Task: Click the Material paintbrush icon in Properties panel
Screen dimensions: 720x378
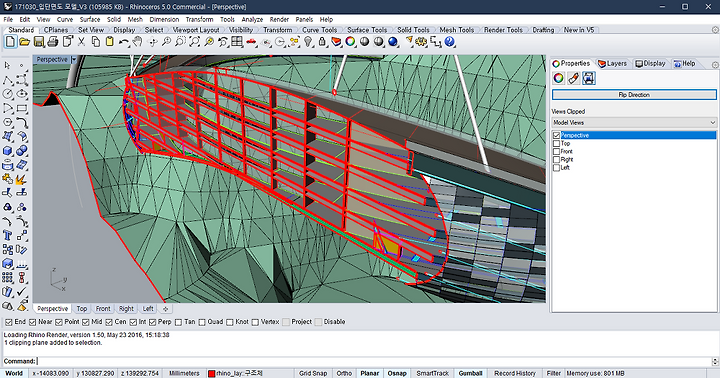Action: tap(574, 78)
